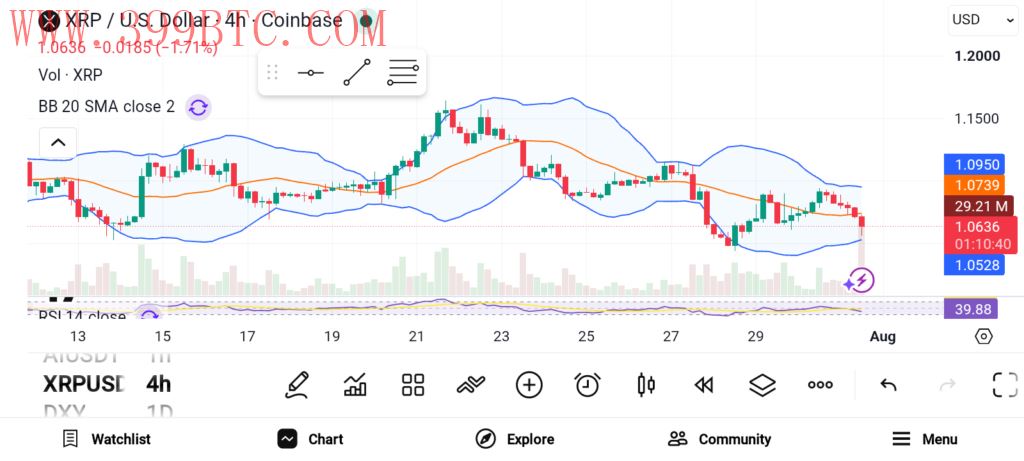The height and width of the screenshot is (461, 1024).
Task: Toggle fullscreen chart mode
Action: pos(1004,385)
